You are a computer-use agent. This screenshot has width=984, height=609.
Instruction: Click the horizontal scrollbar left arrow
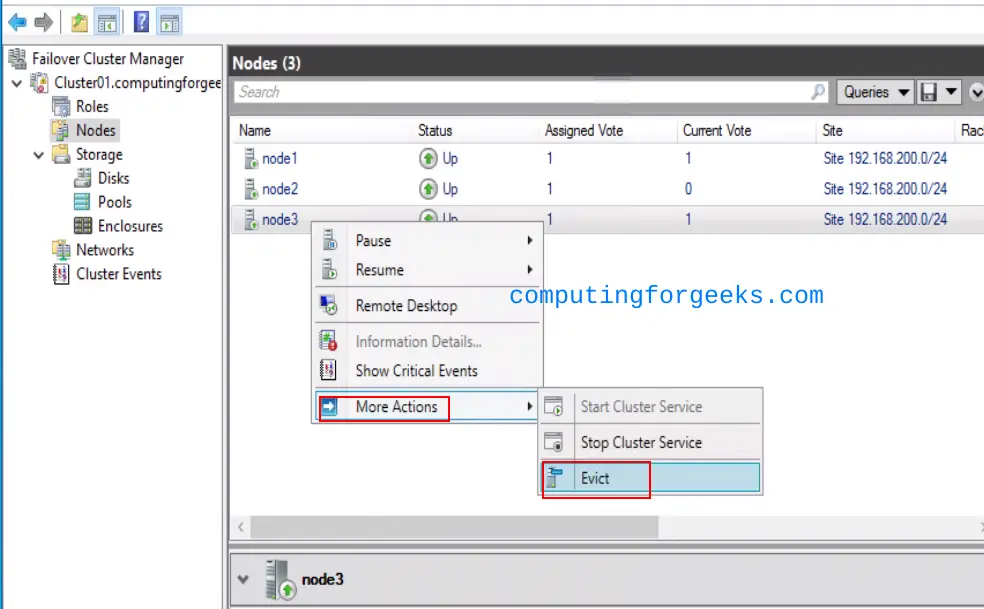[x=241, y=527]
